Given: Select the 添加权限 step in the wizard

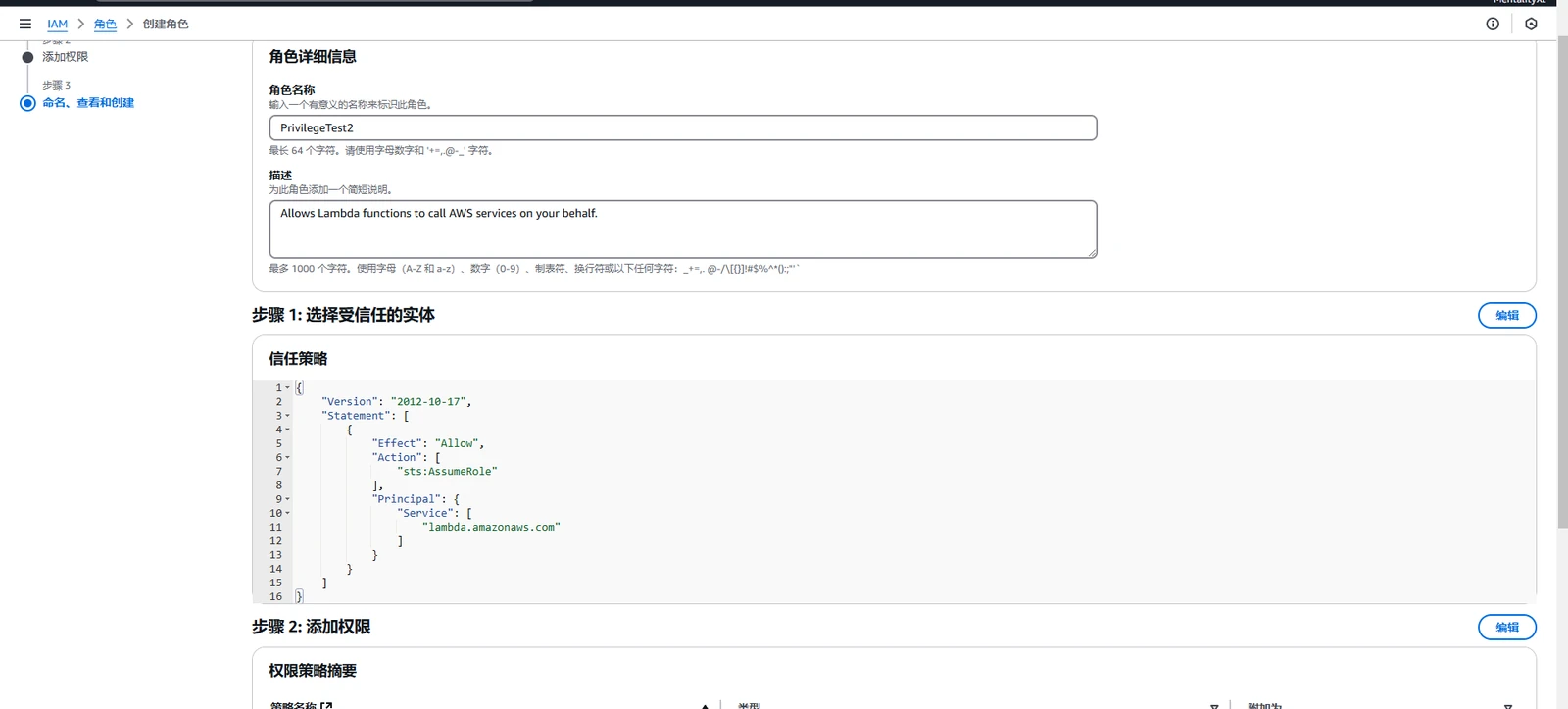Looking at the screenshot, I should (x=65, y=57).
